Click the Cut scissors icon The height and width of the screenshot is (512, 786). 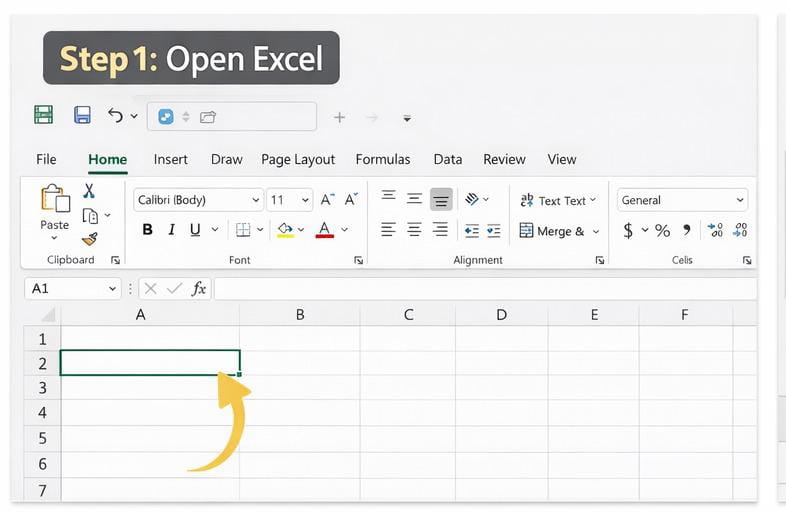(x=89, y=191)
